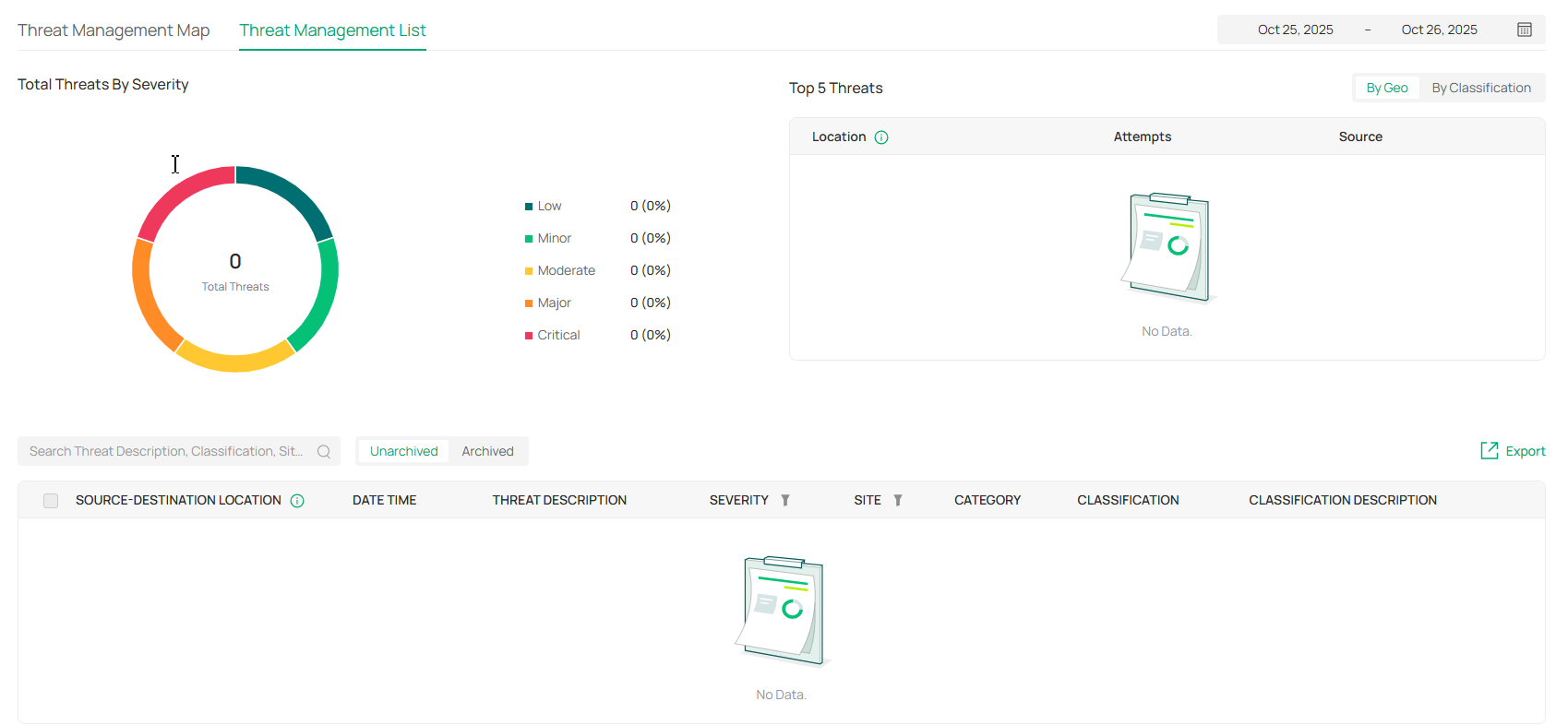Switch Top 5 Threats to By Geo
1568x725 pixels.
1387,88
